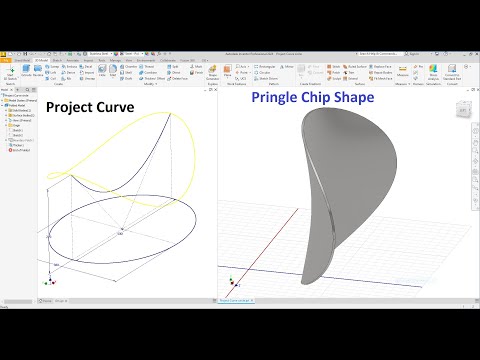This screenshot has height=360, width=480.
Task: Click the Direct edit tool
Action: tap(174, 72)
